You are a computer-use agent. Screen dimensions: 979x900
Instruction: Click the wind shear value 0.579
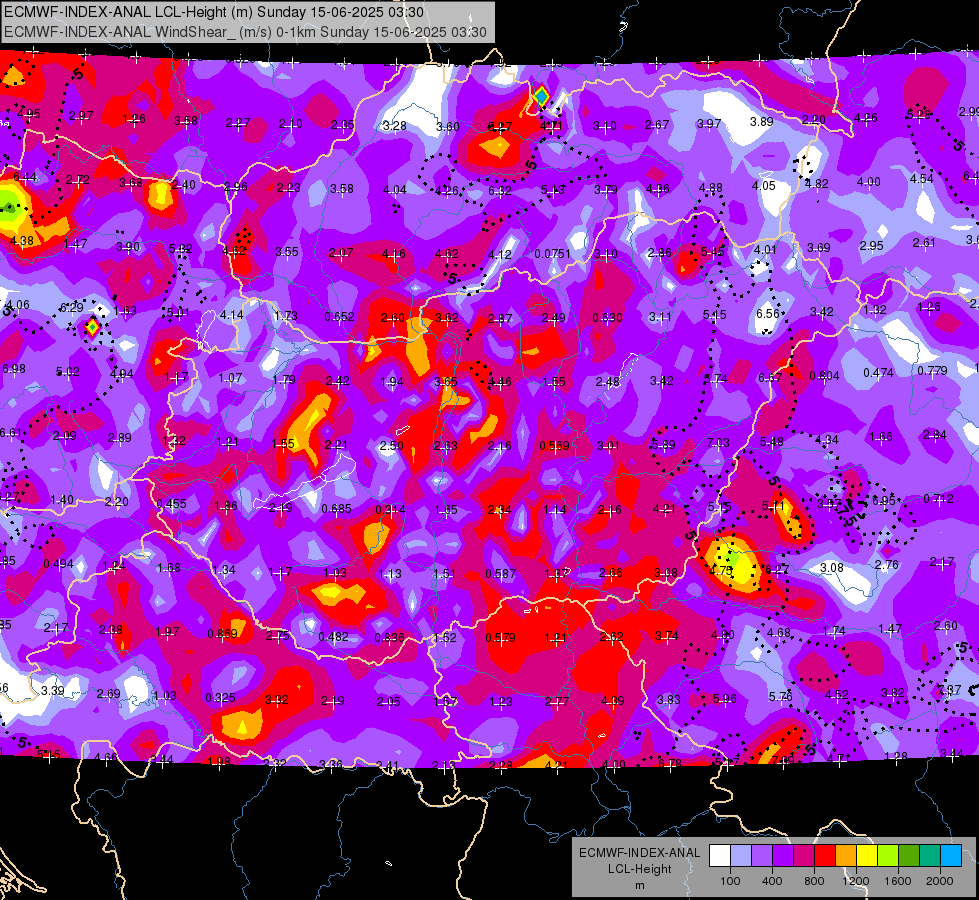(x=501, y=637)
